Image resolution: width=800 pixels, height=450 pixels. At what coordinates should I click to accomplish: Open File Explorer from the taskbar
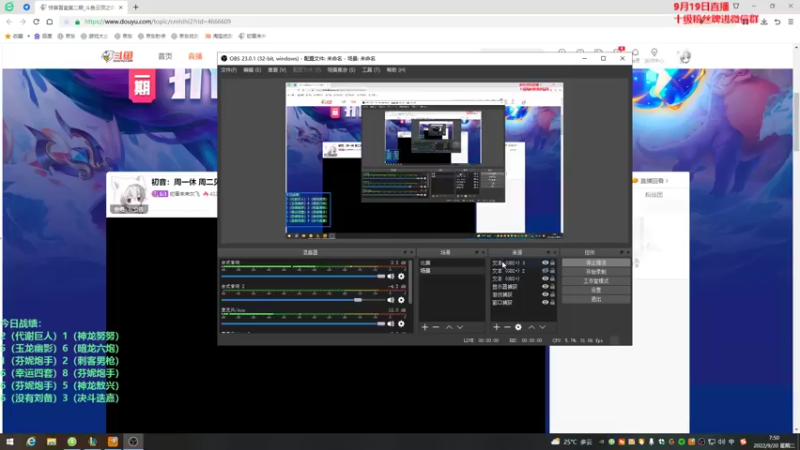coord(52,441)
